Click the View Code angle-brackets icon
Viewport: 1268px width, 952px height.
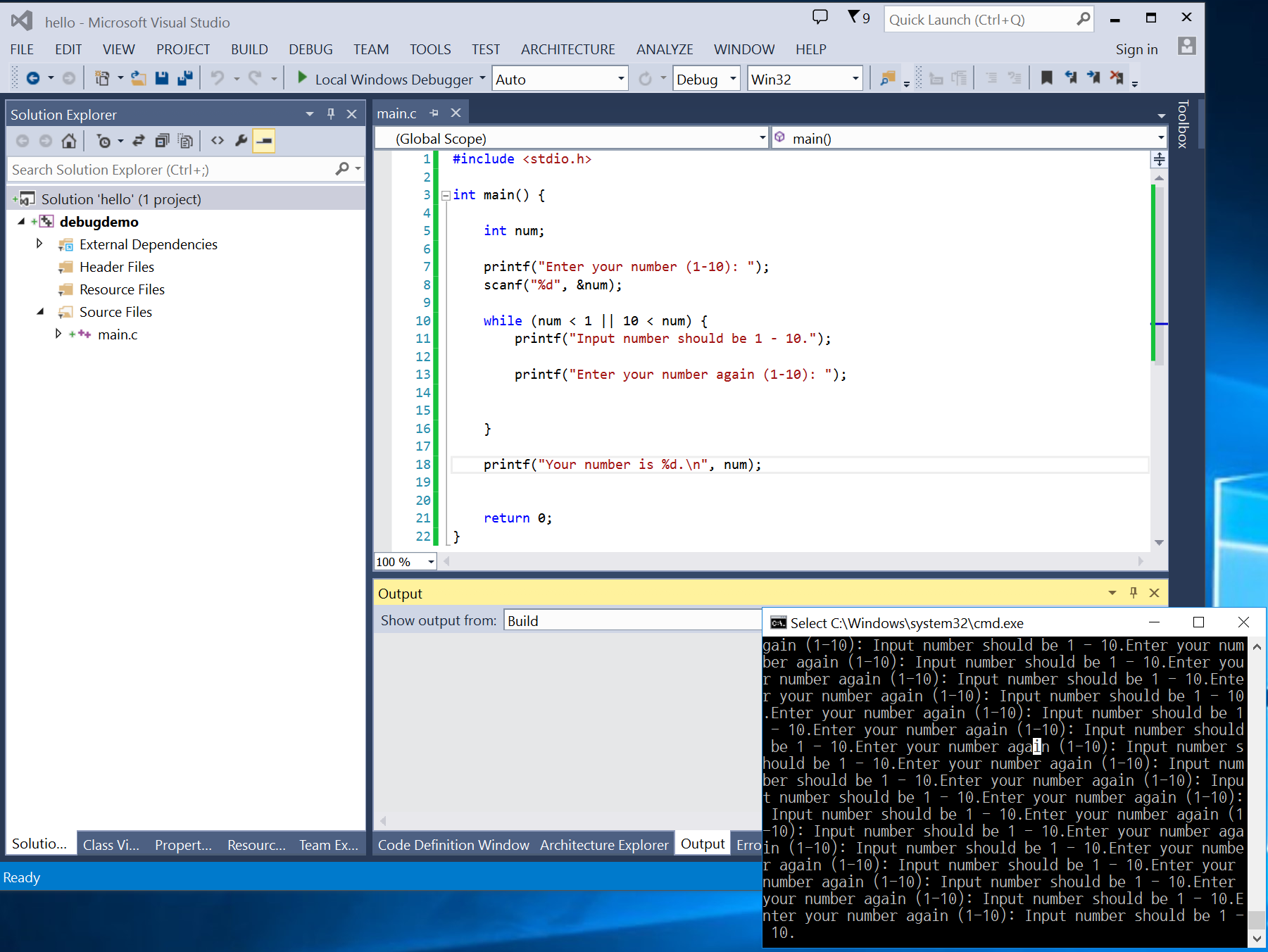click(x=218, y=142)
